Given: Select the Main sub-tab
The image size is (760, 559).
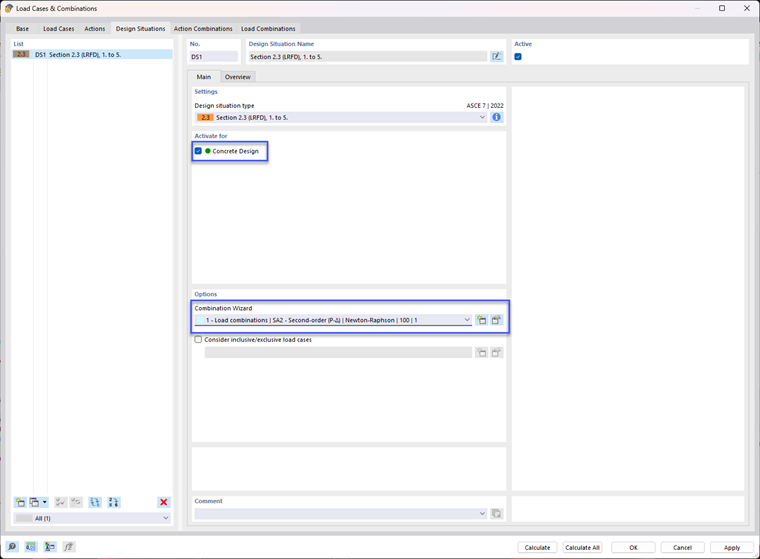Looking at the screenshot, I should coord(204,77).
